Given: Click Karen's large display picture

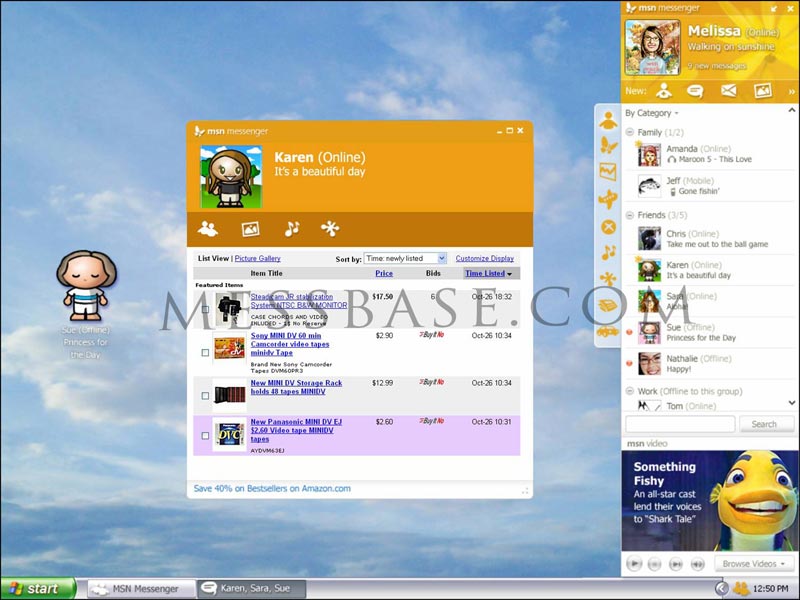Looking at the screenshot, I should [x=231, y=177].
